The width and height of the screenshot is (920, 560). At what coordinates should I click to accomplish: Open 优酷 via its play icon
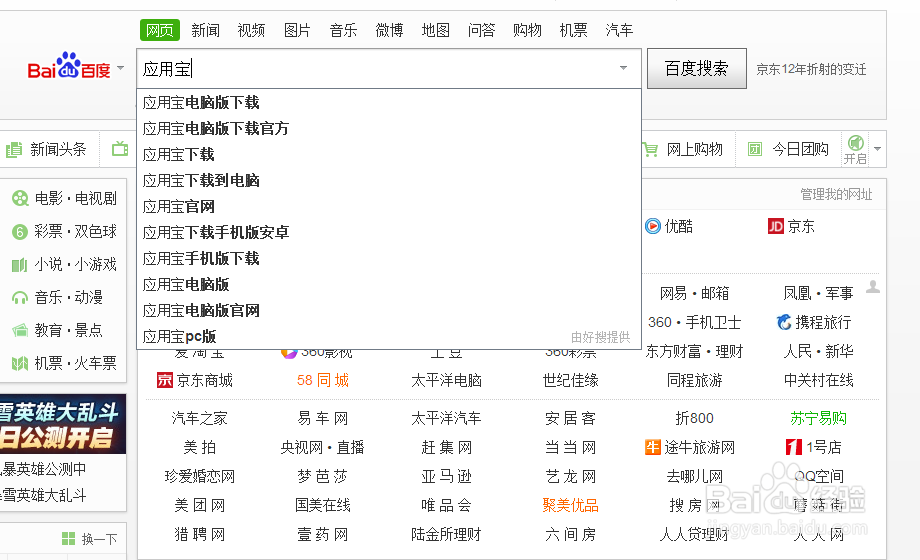[653, 226]
